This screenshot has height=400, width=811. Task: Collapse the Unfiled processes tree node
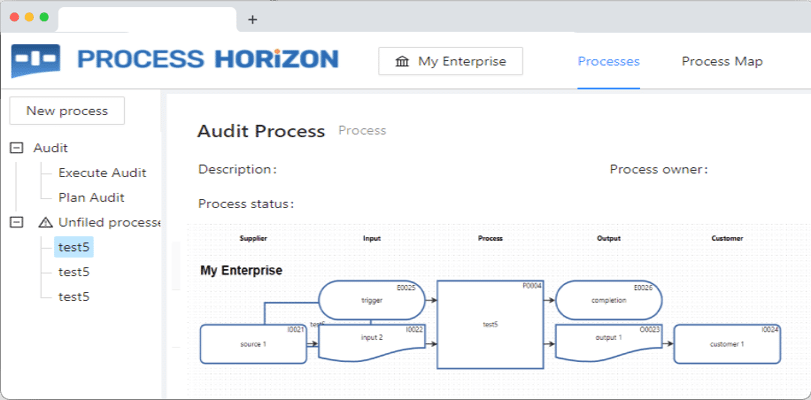pos(16,222)
